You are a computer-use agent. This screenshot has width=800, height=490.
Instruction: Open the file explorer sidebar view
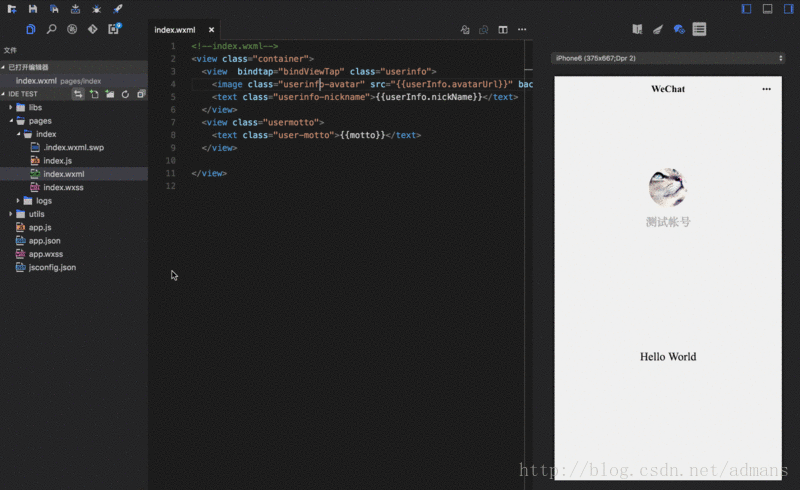point(31,29)
